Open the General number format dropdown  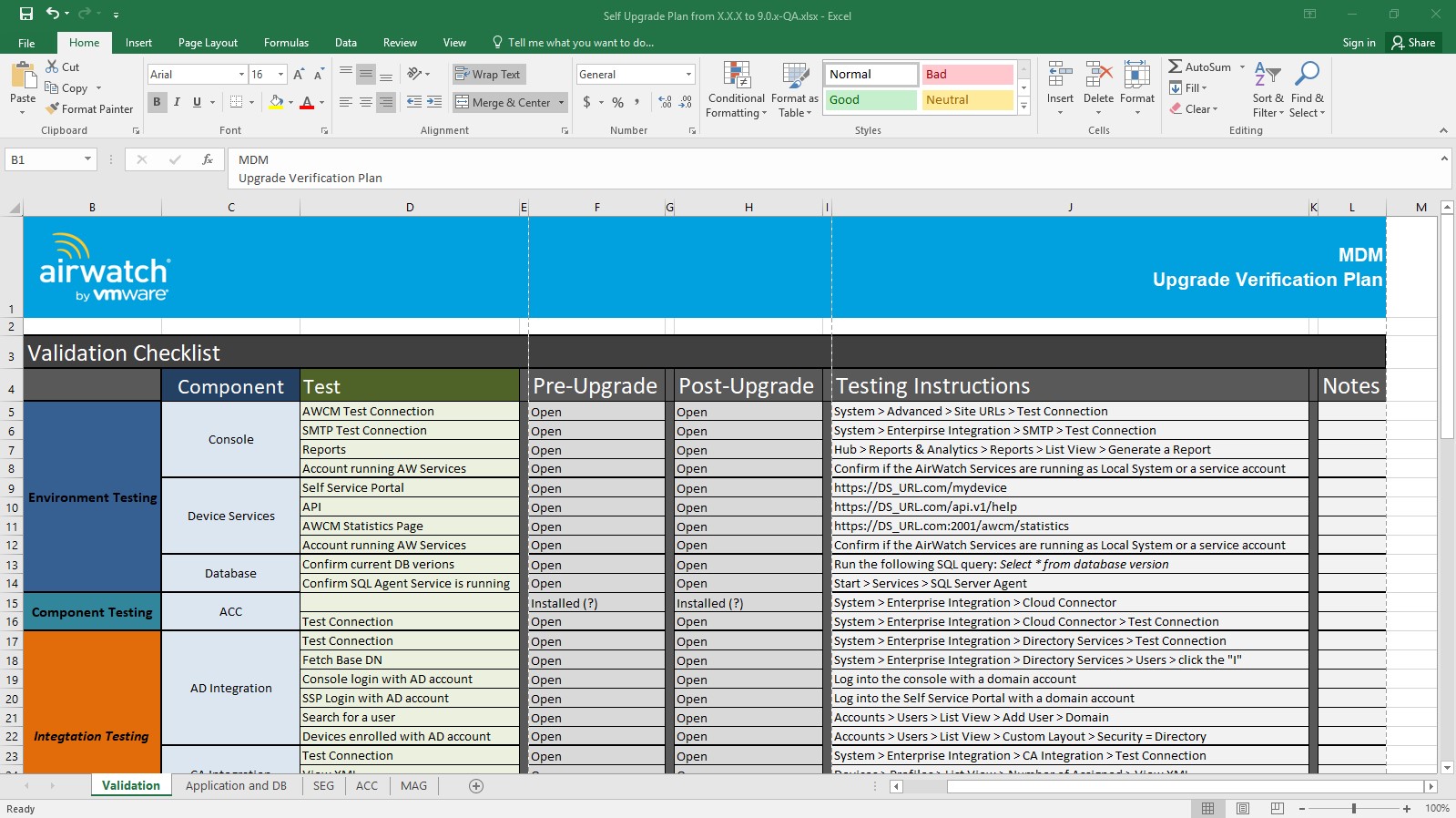click(x=688, y=75)
